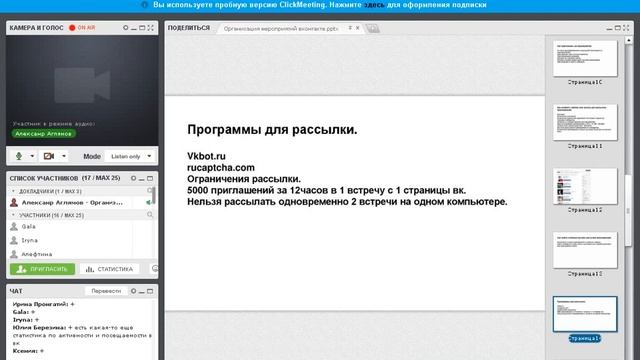Select presenter Александр Аглямов in the list
The width and height of the screenshot is (640, 360).
coord(72,202)
